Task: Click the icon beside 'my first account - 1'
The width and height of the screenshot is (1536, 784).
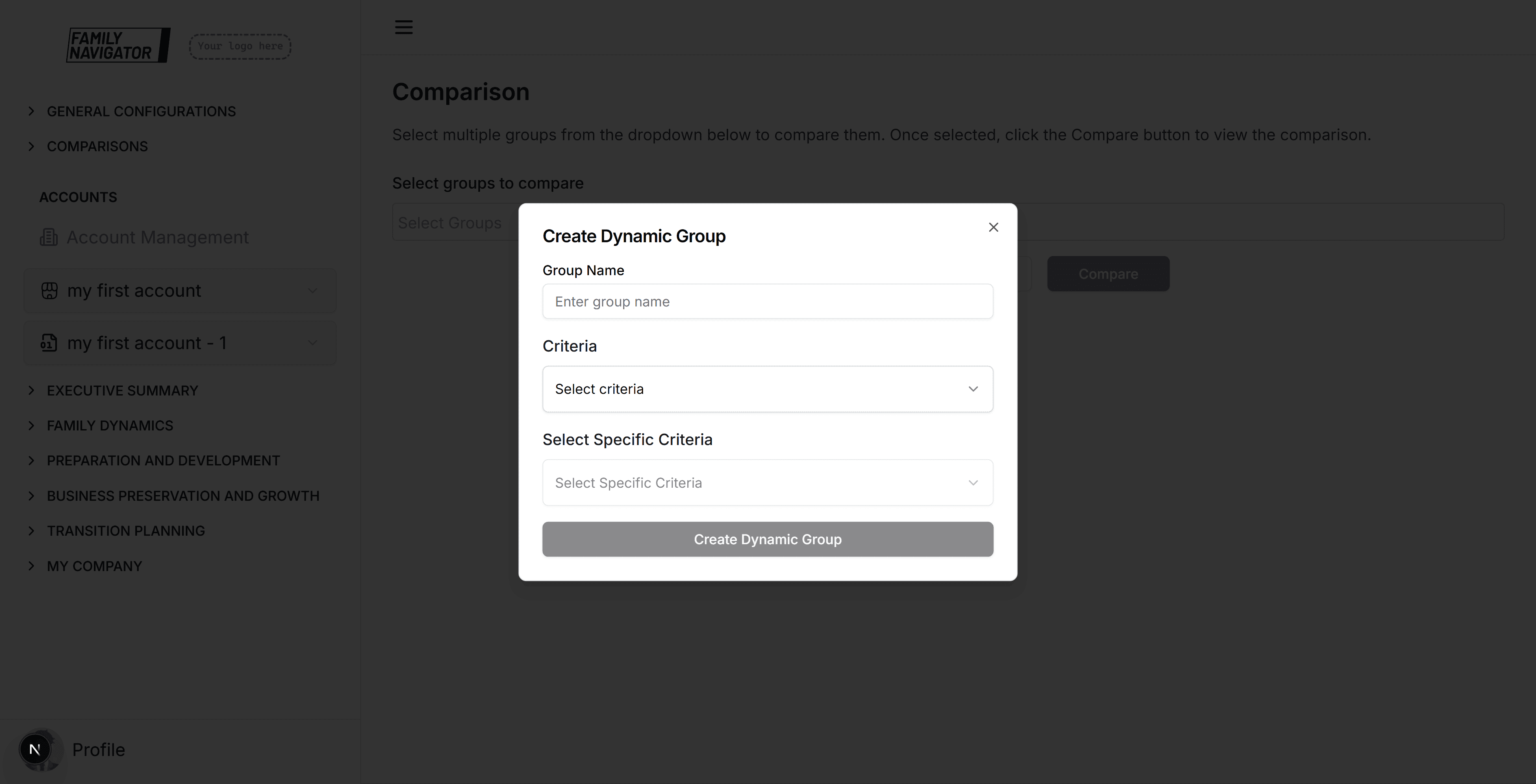Action: point(50,342)
